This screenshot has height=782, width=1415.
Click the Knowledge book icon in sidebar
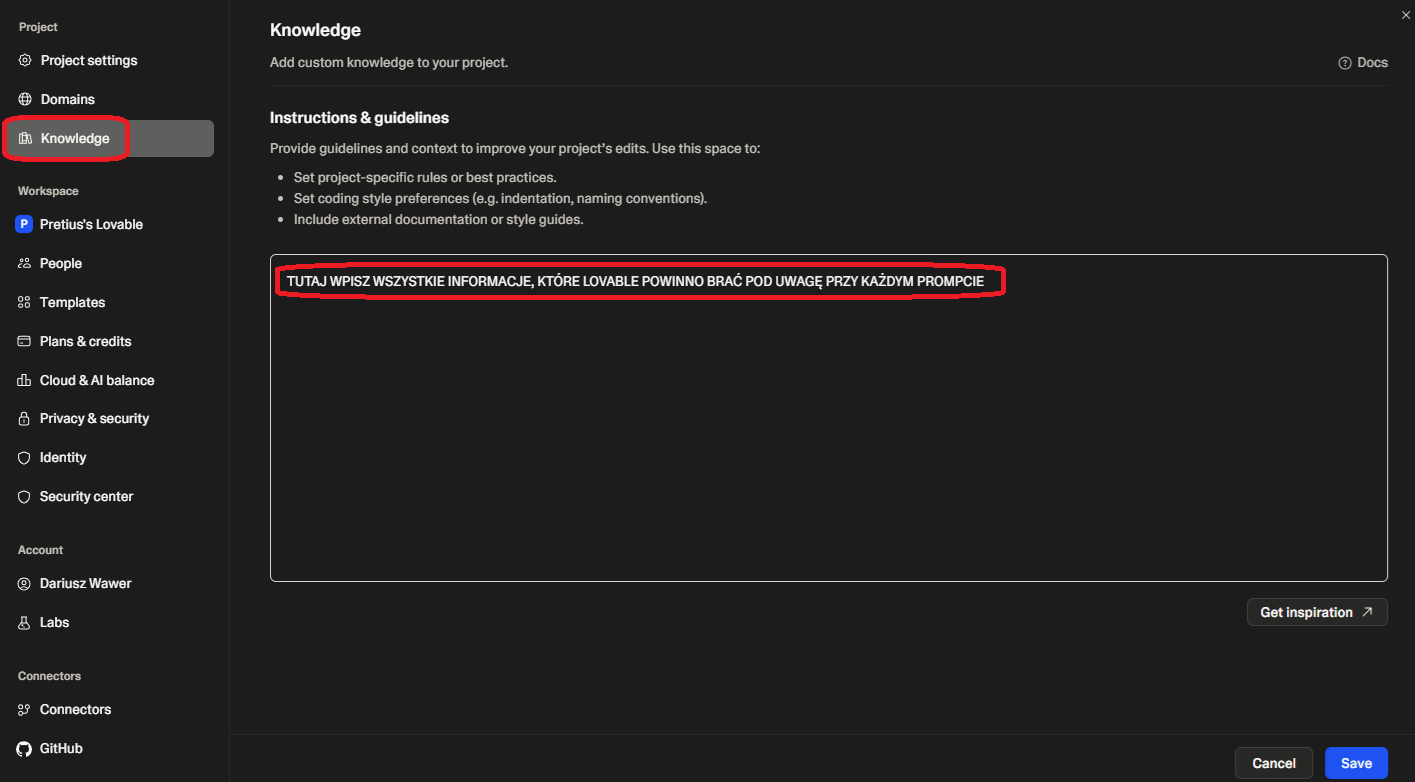[25, 139]
